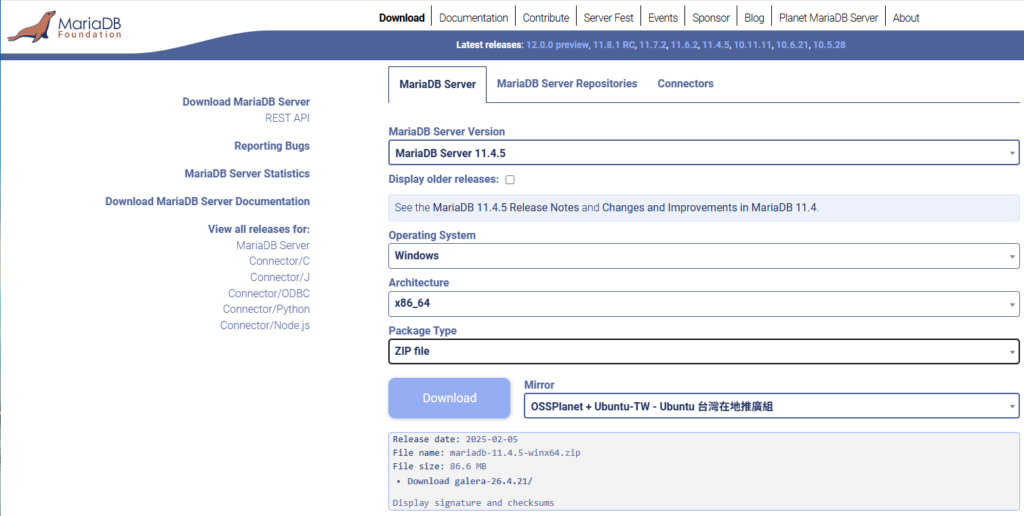Click Download MariaDB Server sidebar link
This screenshot has height=516, width=1024.
[246, 102]
